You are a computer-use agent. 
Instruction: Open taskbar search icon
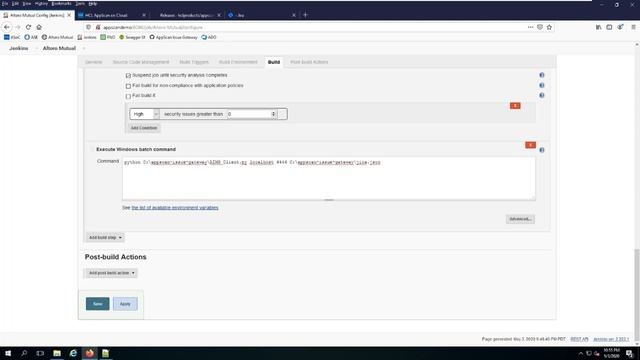point(24,353)
